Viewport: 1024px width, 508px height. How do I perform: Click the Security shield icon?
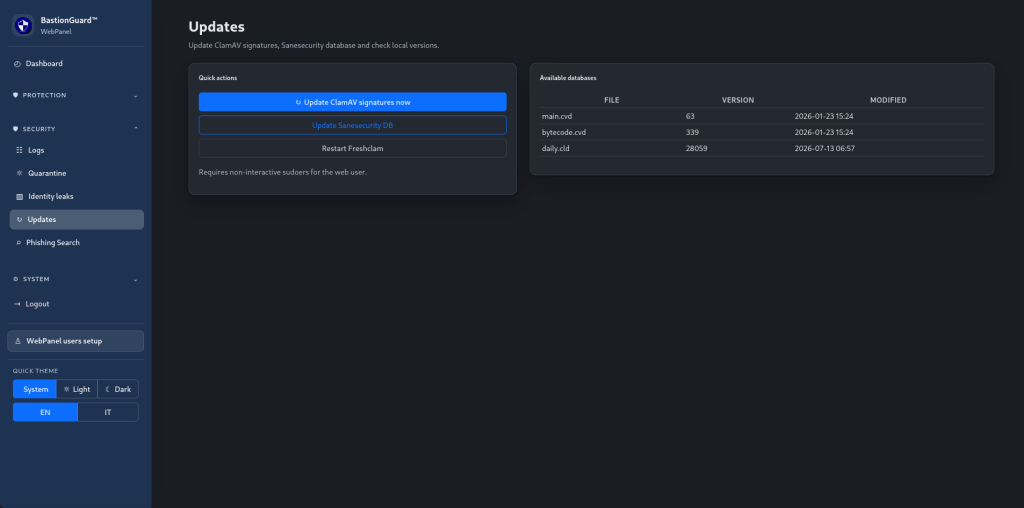16,129
